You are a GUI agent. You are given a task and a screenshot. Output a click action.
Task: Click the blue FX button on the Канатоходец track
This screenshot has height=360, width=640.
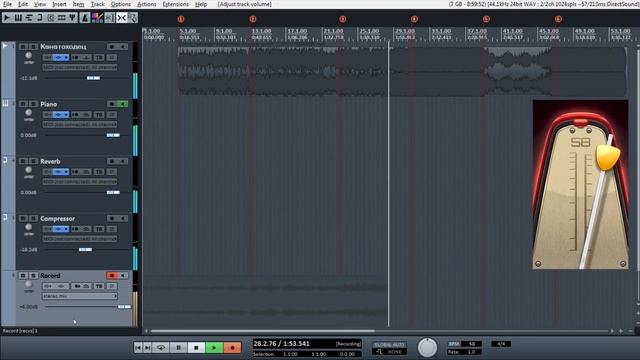[x=60, y=58]
